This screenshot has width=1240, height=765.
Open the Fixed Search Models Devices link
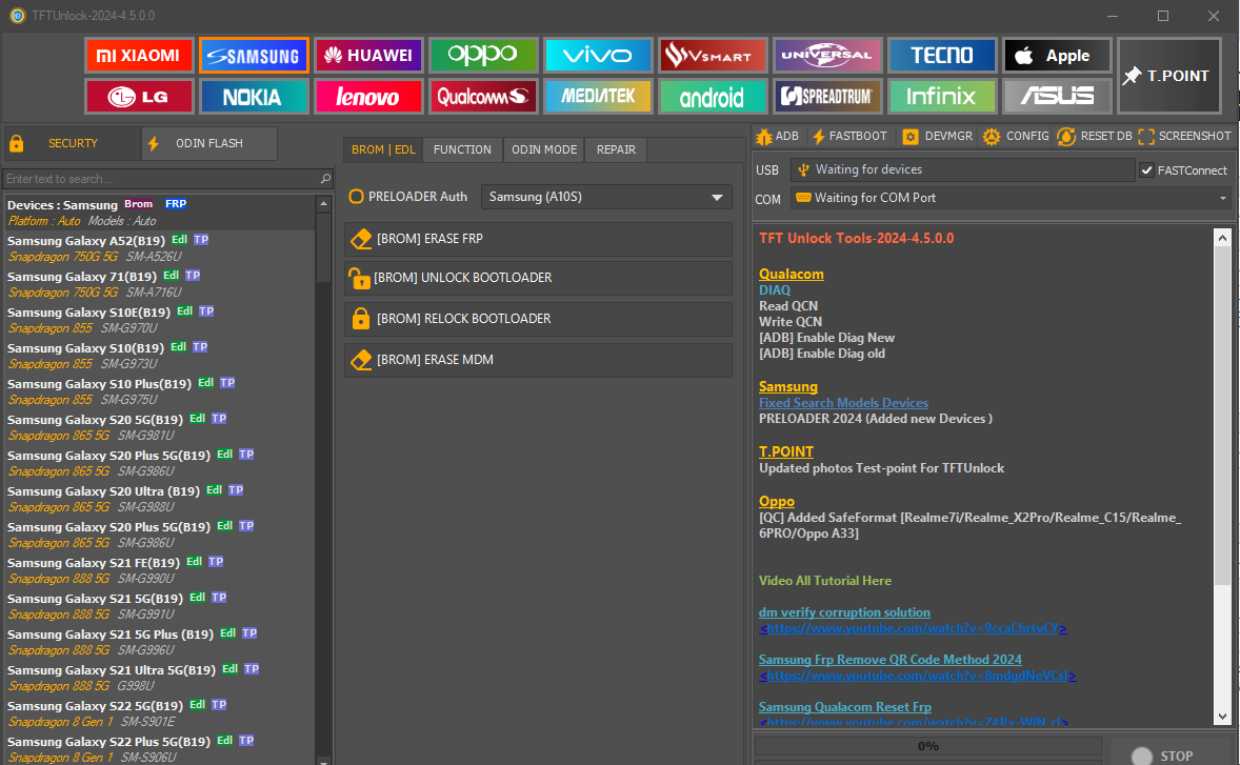843,403
